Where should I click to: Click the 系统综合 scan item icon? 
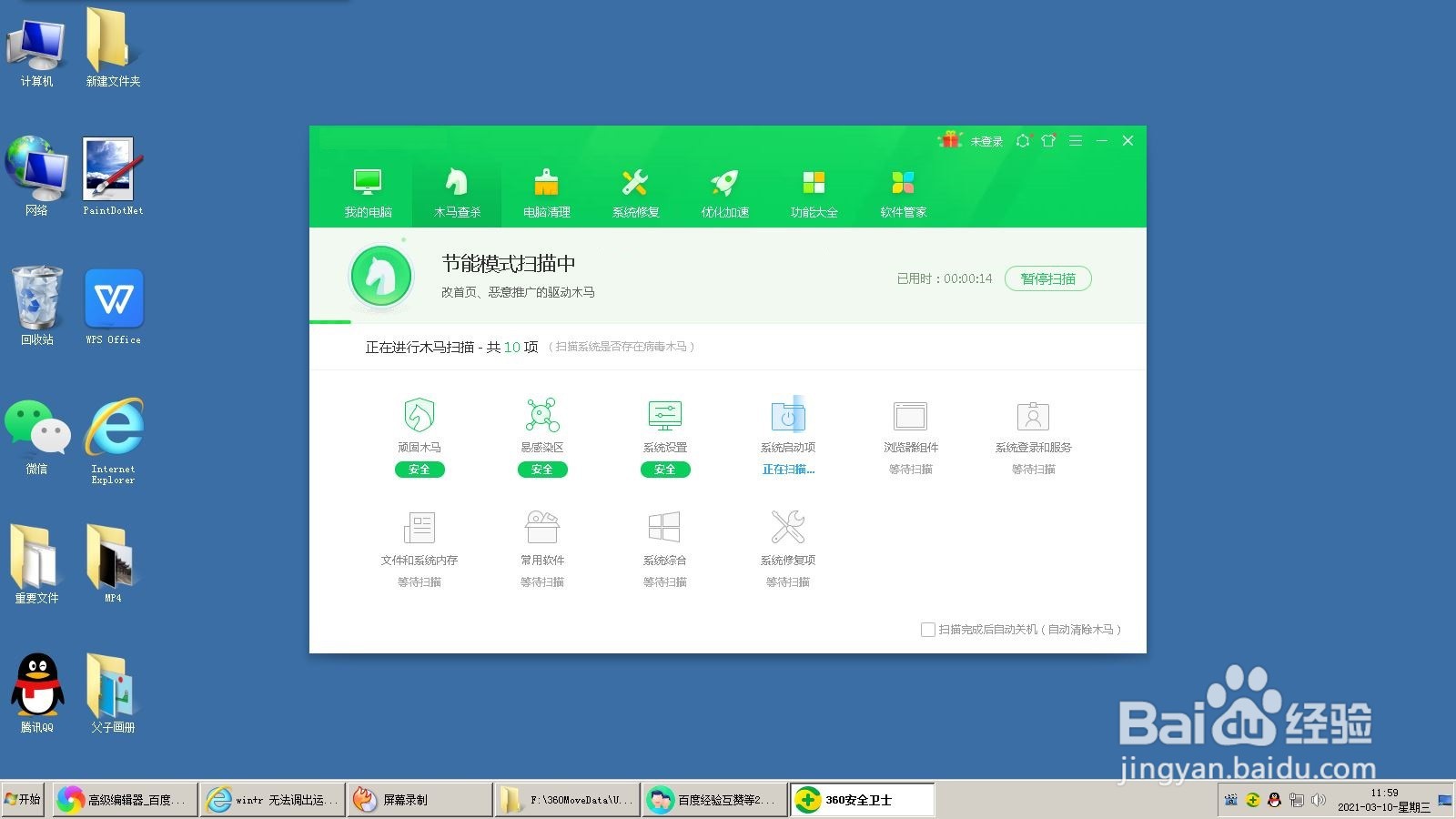click(x=664, y=528)
